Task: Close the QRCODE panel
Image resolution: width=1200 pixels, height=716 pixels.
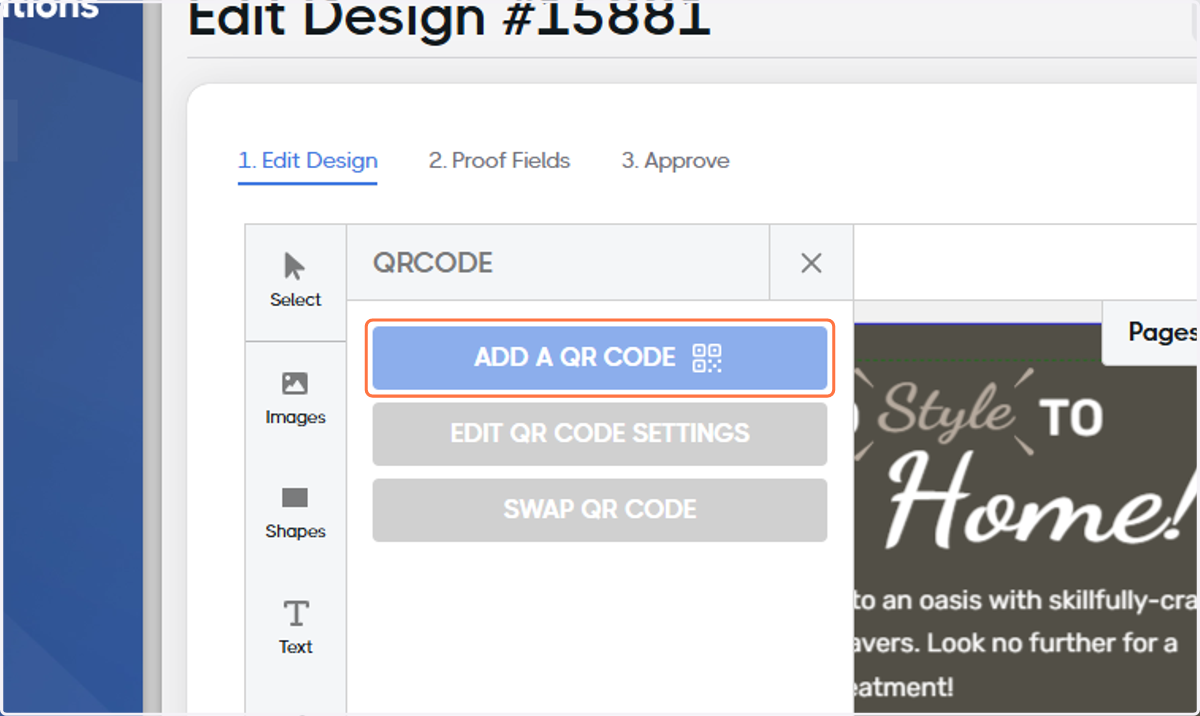Action: click(811, 263)
